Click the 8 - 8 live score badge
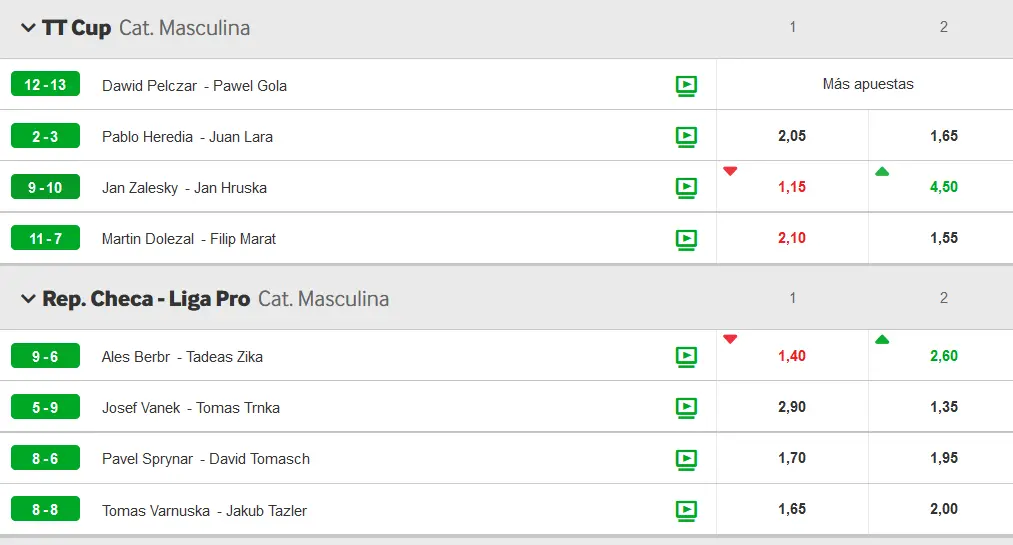 pos(45,510)
